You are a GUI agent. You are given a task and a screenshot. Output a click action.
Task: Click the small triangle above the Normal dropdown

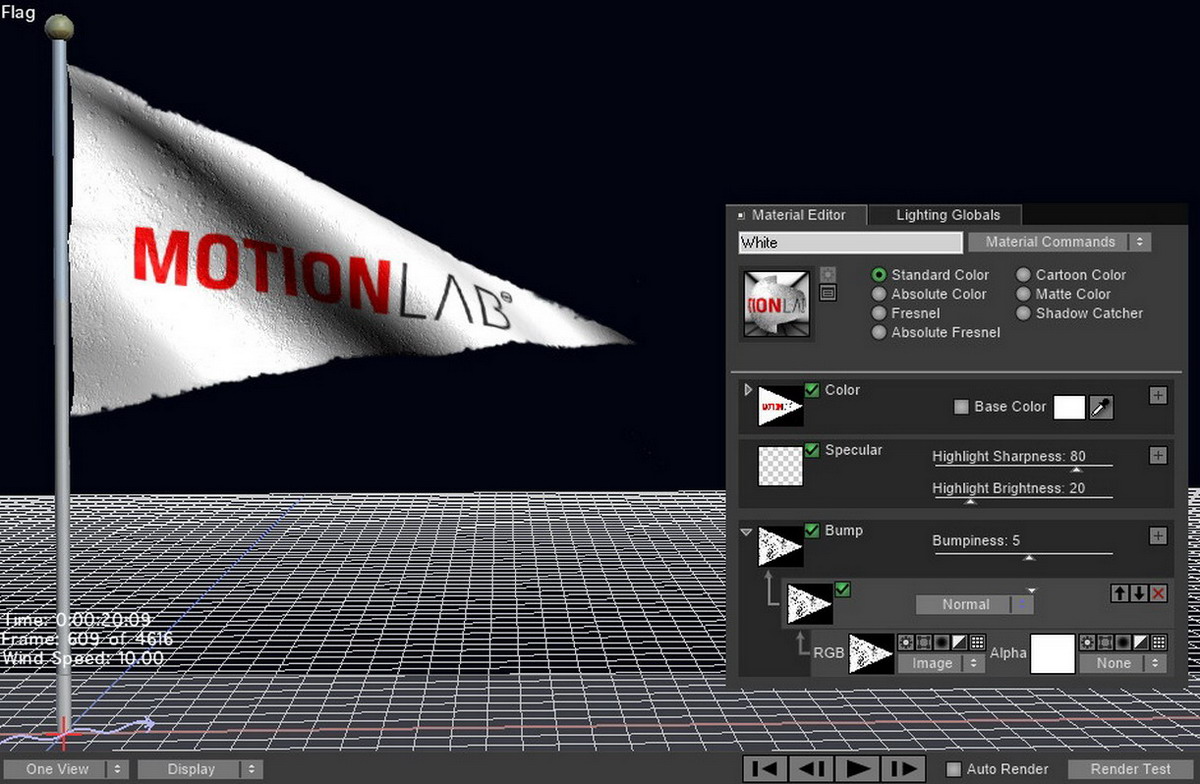click(x=1032, y=590)
